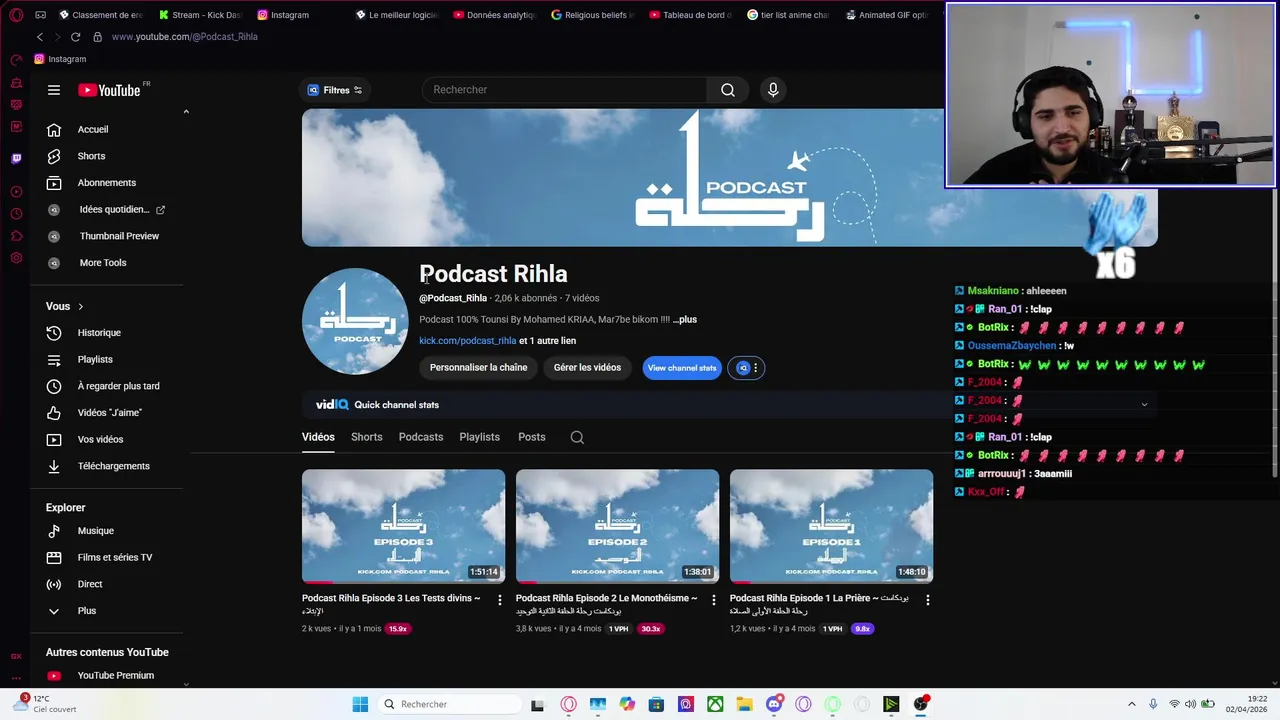
Task: Open Episode 2 Le Monothéisme thumbnail
Action: point(617,526)
